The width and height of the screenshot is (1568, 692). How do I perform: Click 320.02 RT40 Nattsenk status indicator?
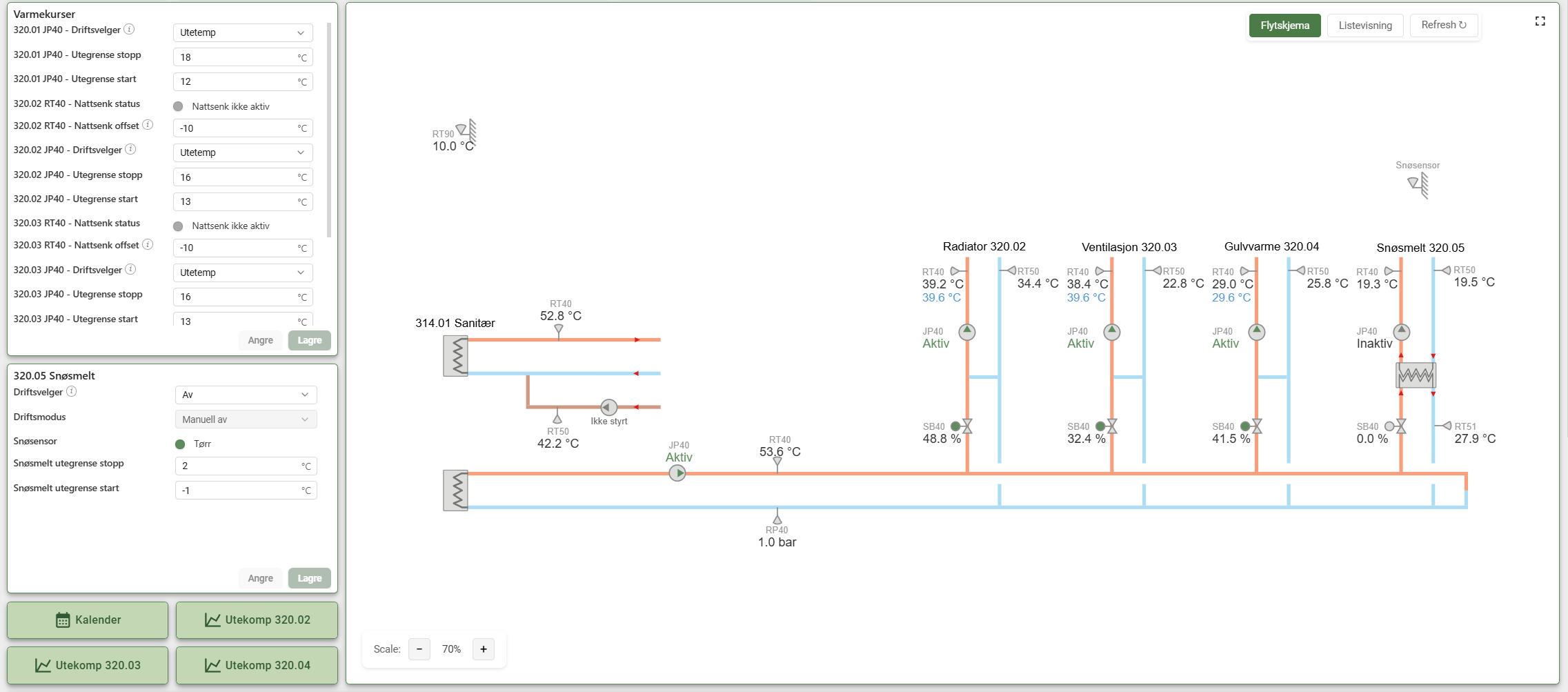[x=178, y=106]
